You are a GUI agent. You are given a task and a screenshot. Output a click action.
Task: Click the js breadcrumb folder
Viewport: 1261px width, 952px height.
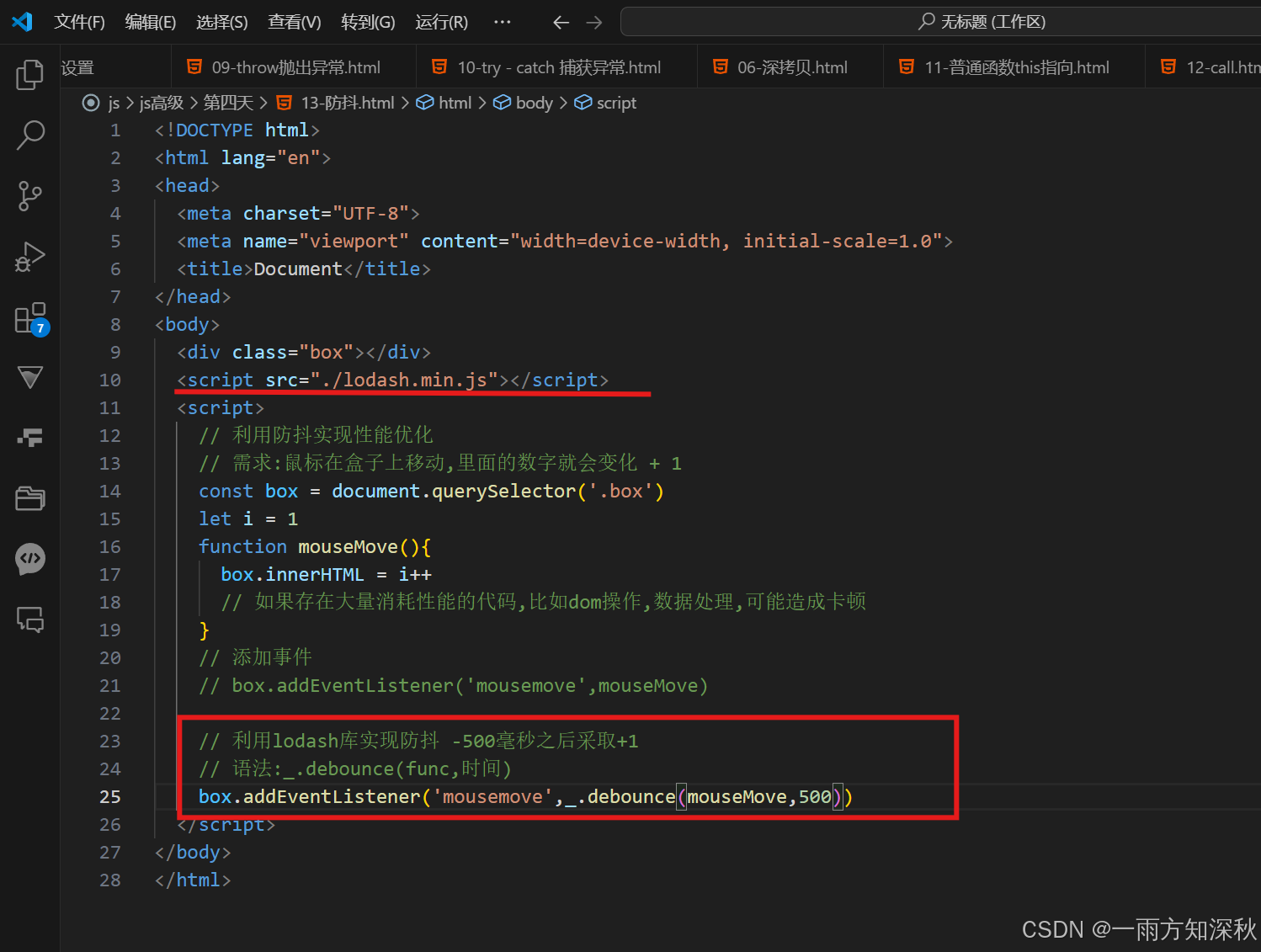114,103
